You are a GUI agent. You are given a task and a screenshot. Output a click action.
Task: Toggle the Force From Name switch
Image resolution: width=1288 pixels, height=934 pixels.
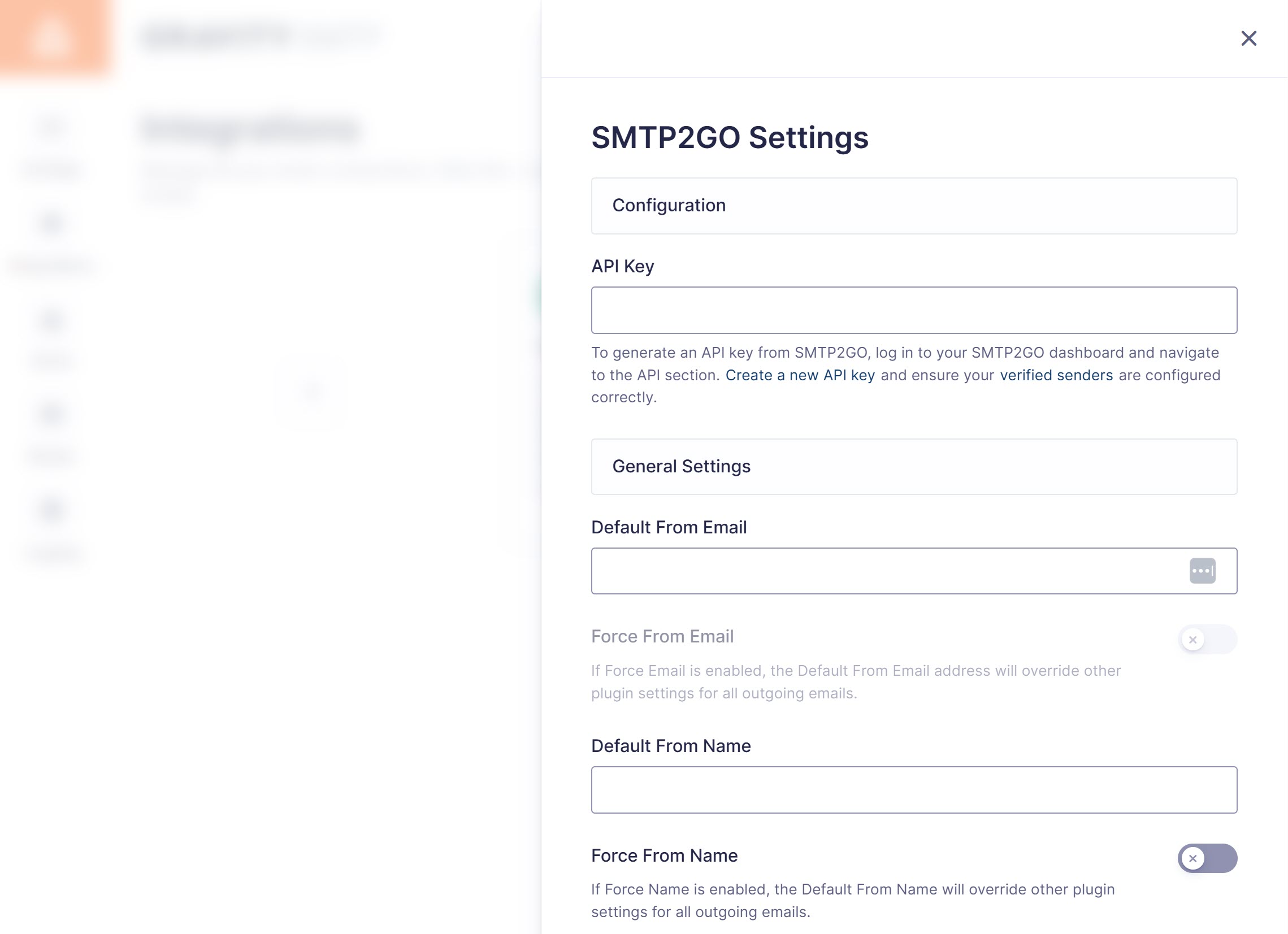click(1207, 858)
